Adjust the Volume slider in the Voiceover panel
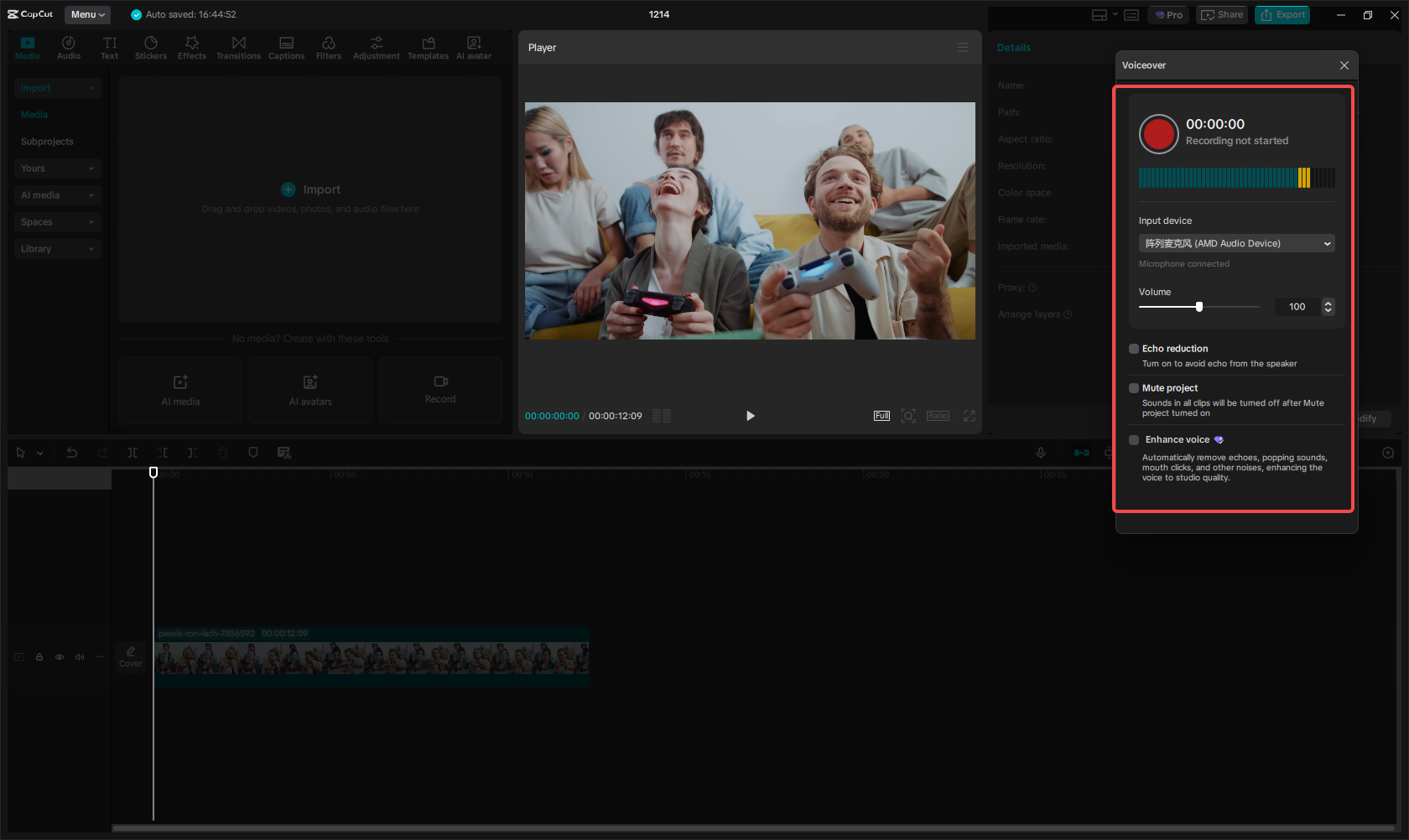 1199,307
